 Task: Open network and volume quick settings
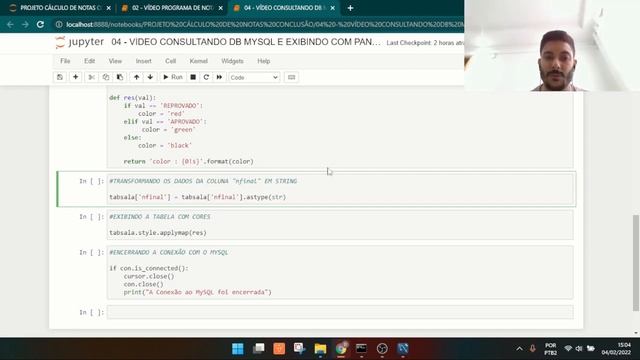pos(579,349)
